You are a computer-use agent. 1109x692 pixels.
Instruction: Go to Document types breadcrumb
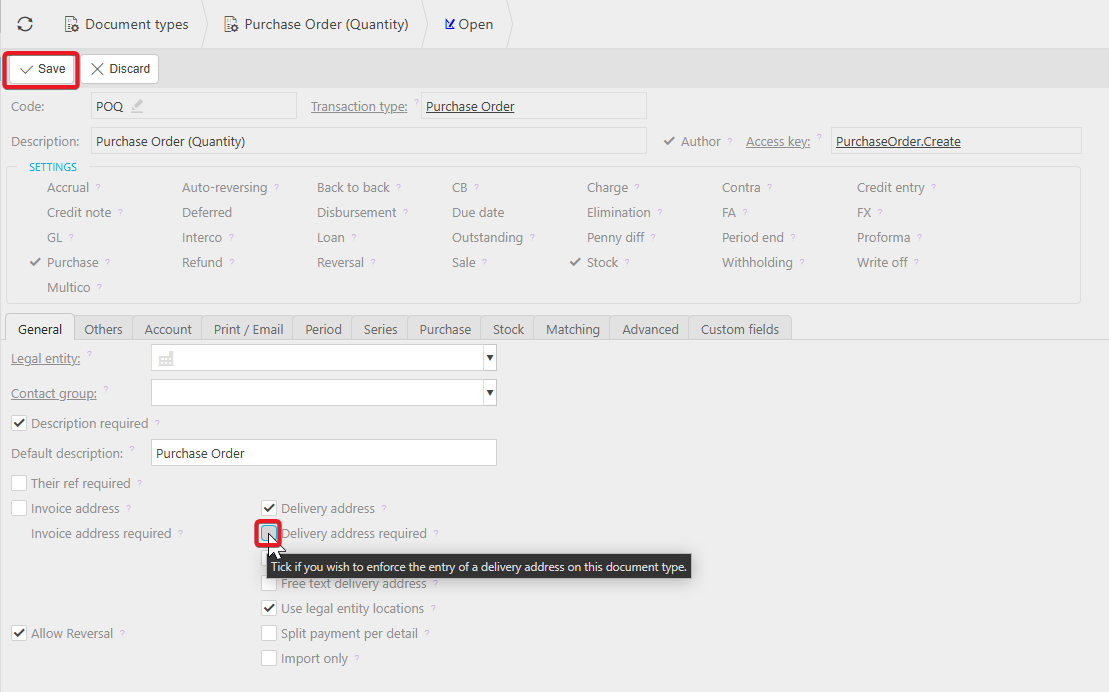(127, 24)
